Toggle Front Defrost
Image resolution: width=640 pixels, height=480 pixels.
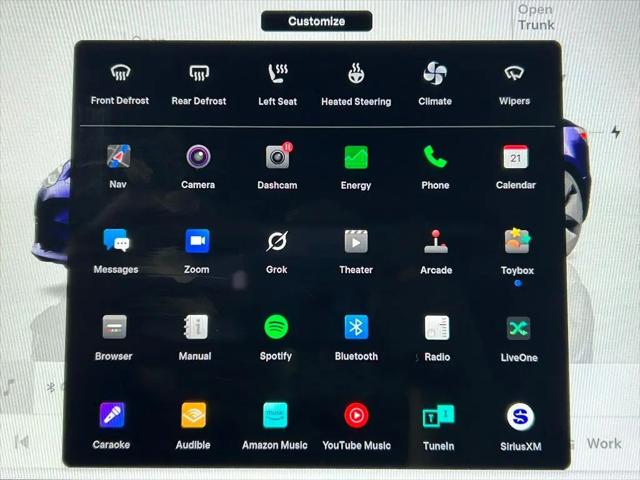[x=120, y=84]
